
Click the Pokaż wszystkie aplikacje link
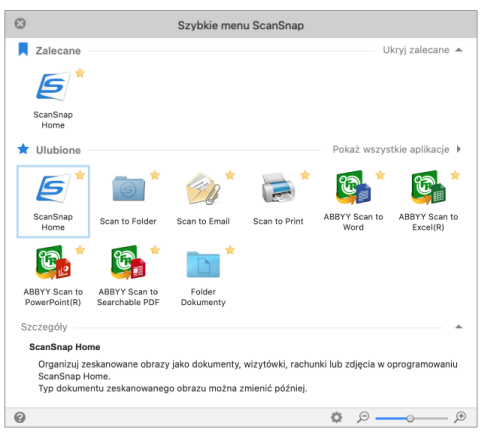(391, 149)
